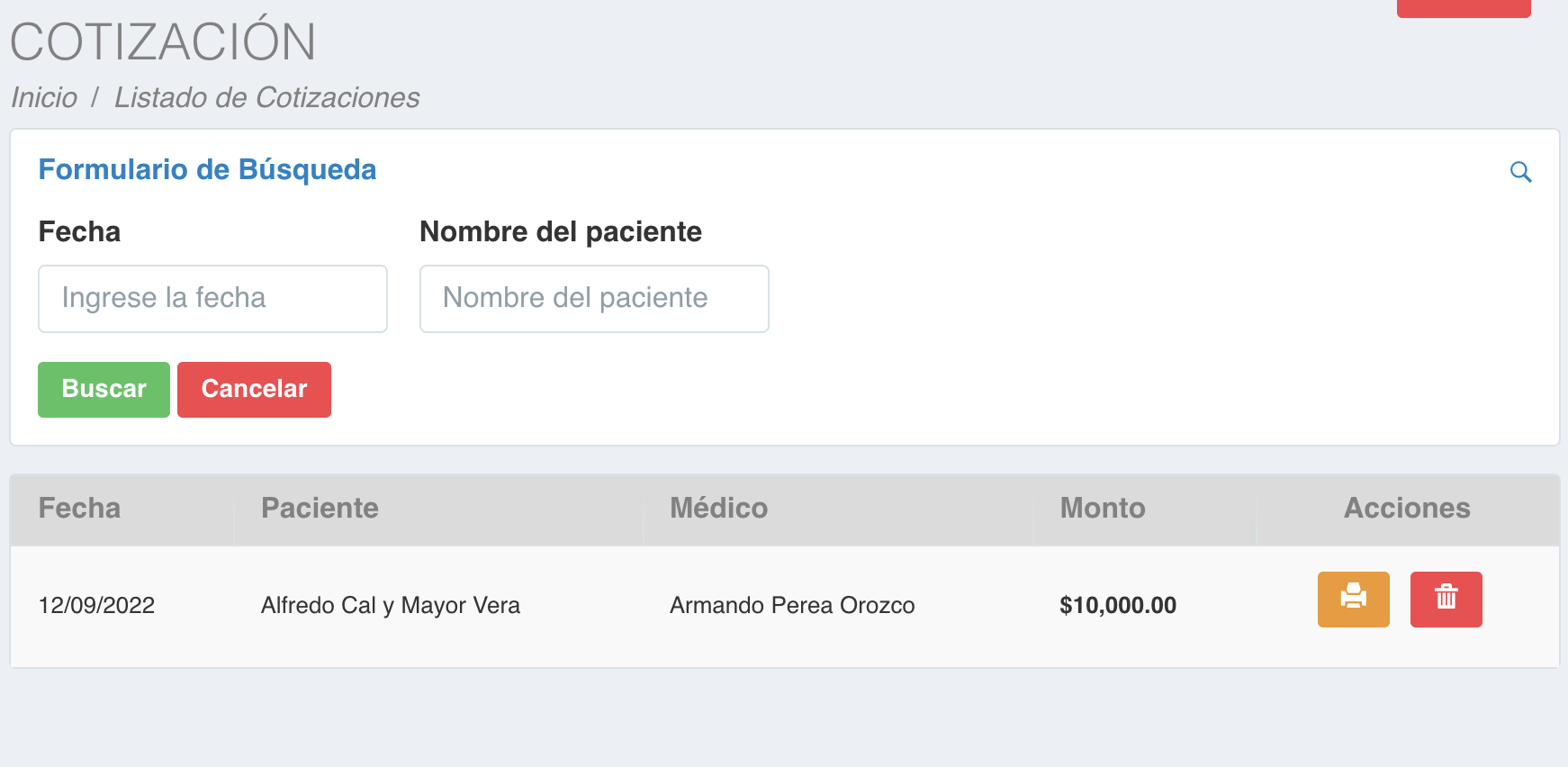Viewport: 1568px width, 767px height.
Task: Print the quotation for Alfredo Cal y Mayor Vera
Action: click(x=1353, y=599)
